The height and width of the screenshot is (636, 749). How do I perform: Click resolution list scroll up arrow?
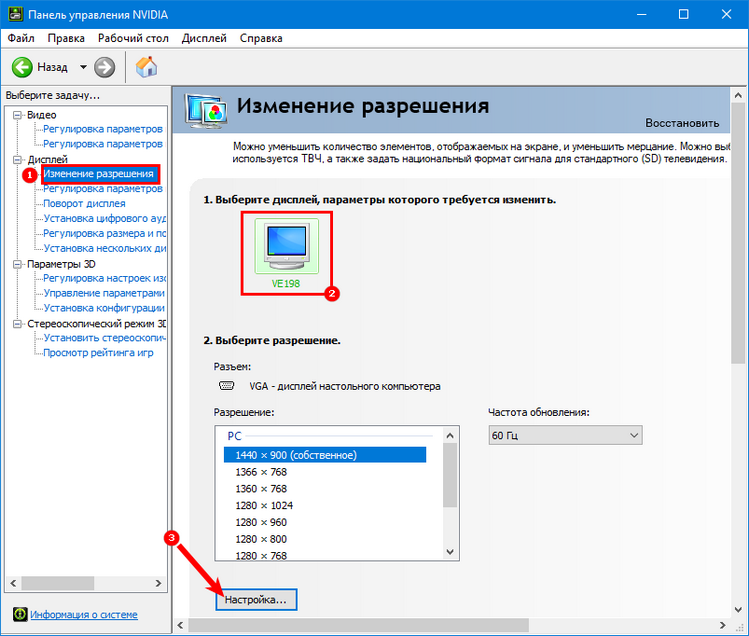[x=450, y=435]
